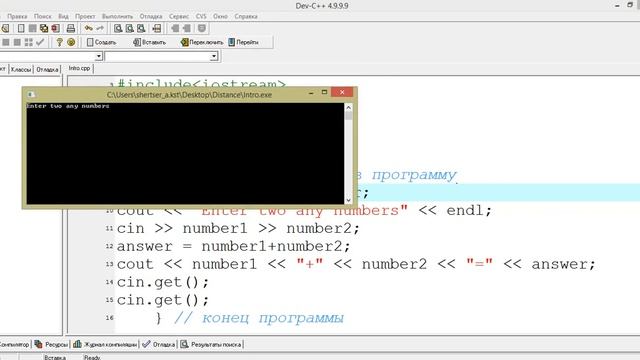Minimize the Dev-C++ main window
640x360 pixels.
tap(617, 5)
